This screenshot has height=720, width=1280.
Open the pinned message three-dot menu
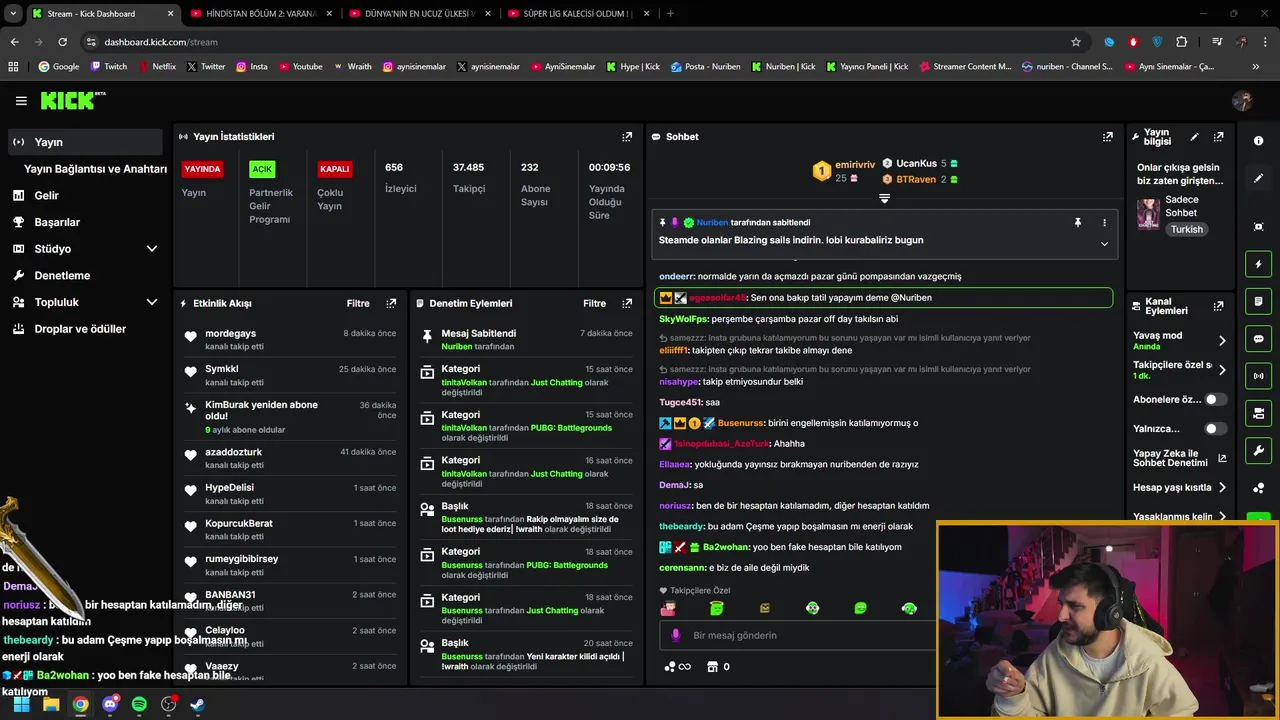1105,222
